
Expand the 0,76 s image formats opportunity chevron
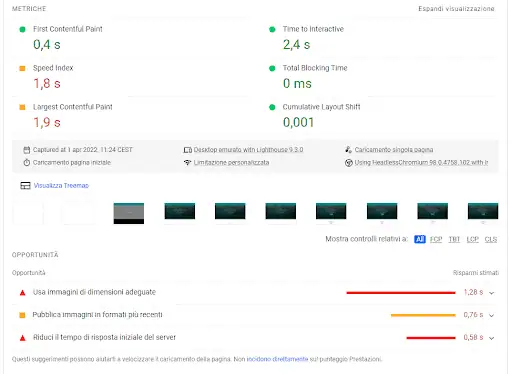point(491,315)
